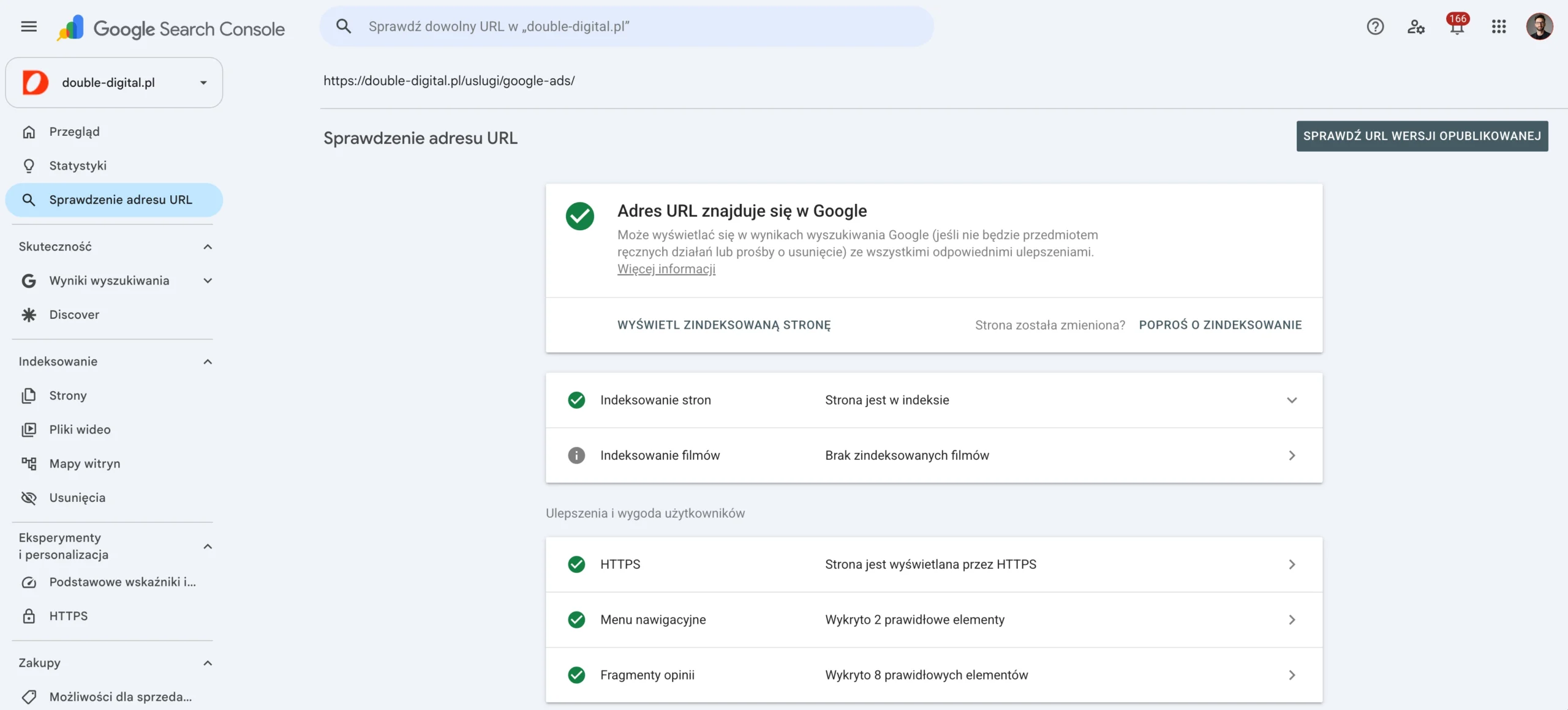The width and height of the screenshot is (1568, 710).
Task: Open the Google apps grid
Action: 1499,26
